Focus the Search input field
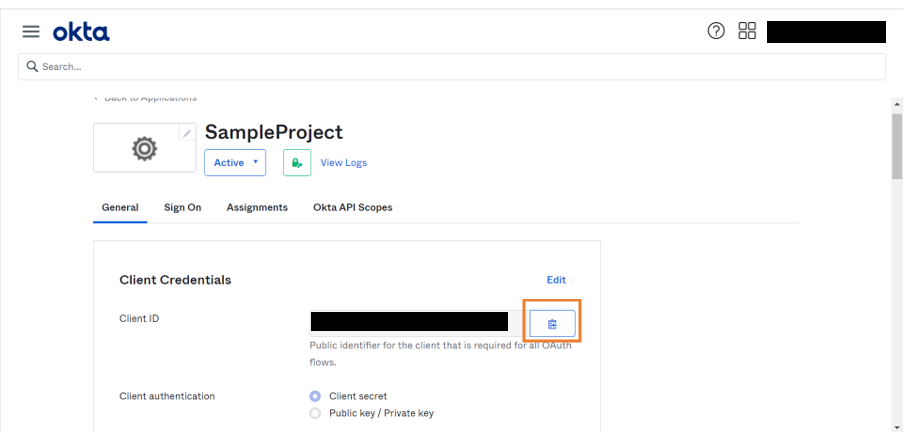Image resolution: width=904 pixels, height=436 pixels. pos(450,67)
